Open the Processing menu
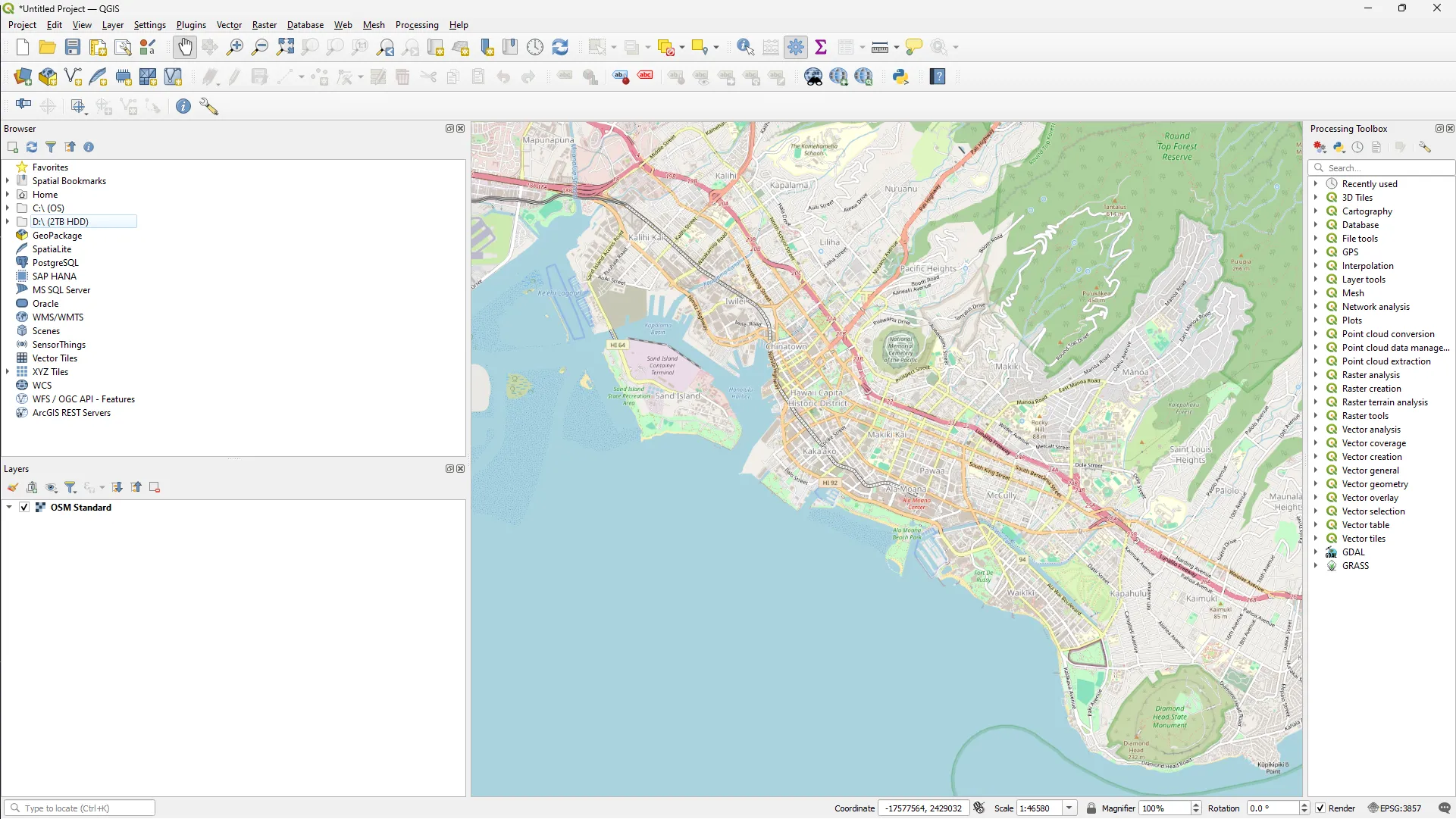 pyautogui.click(x=417, y=25)
